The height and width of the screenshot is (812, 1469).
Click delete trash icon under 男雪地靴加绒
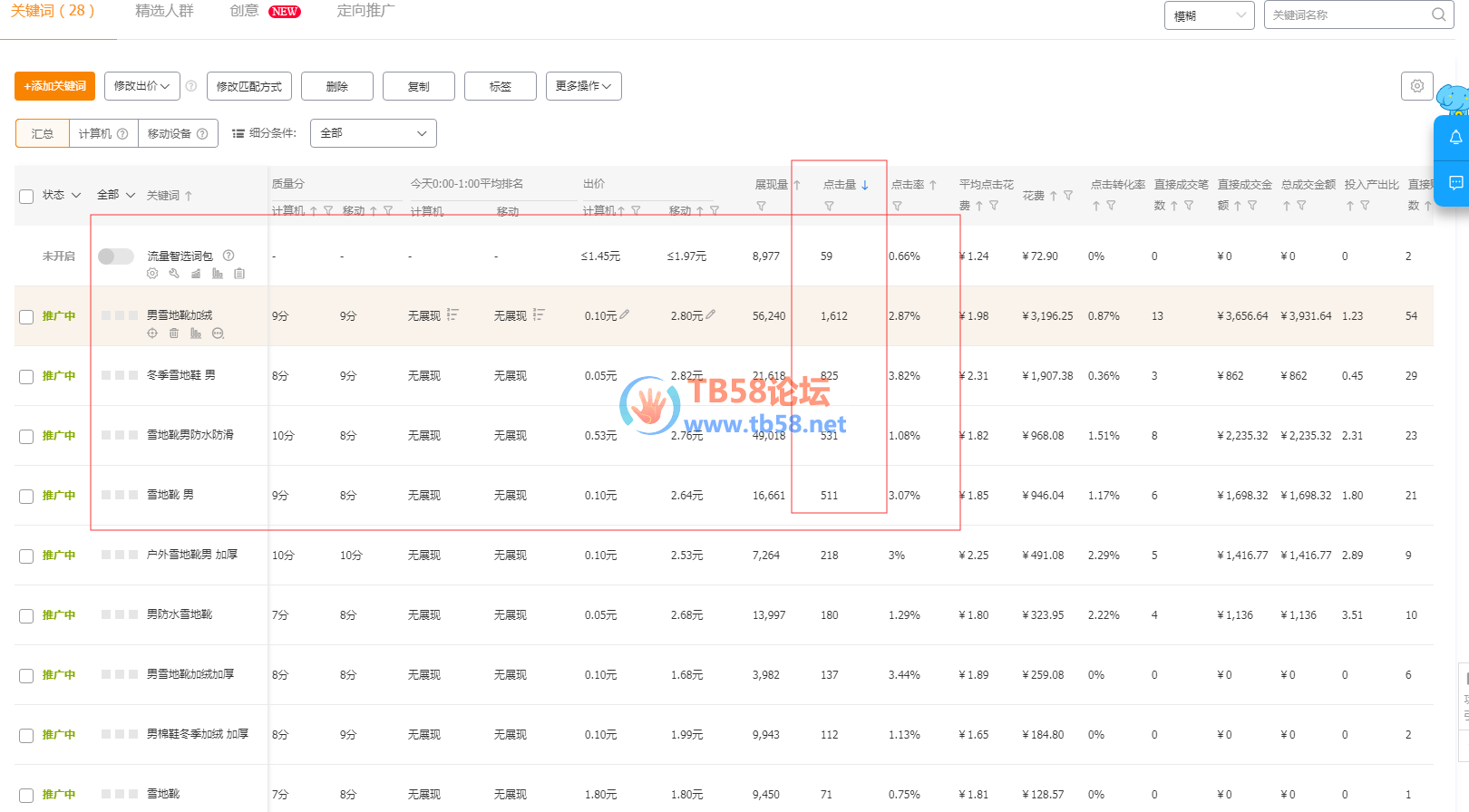coord(174,333)
